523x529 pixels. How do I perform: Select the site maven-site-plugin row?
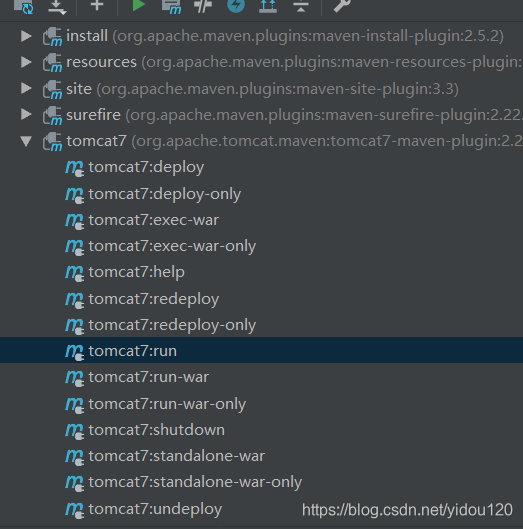point(262,88)
